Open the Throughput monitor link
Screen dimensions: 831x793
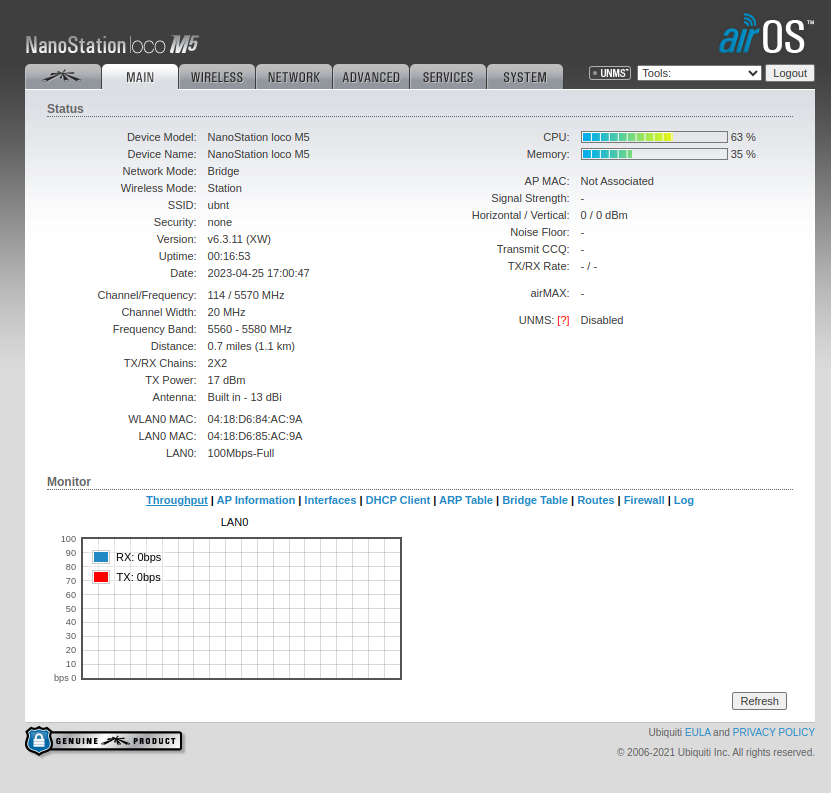[176, 500]
